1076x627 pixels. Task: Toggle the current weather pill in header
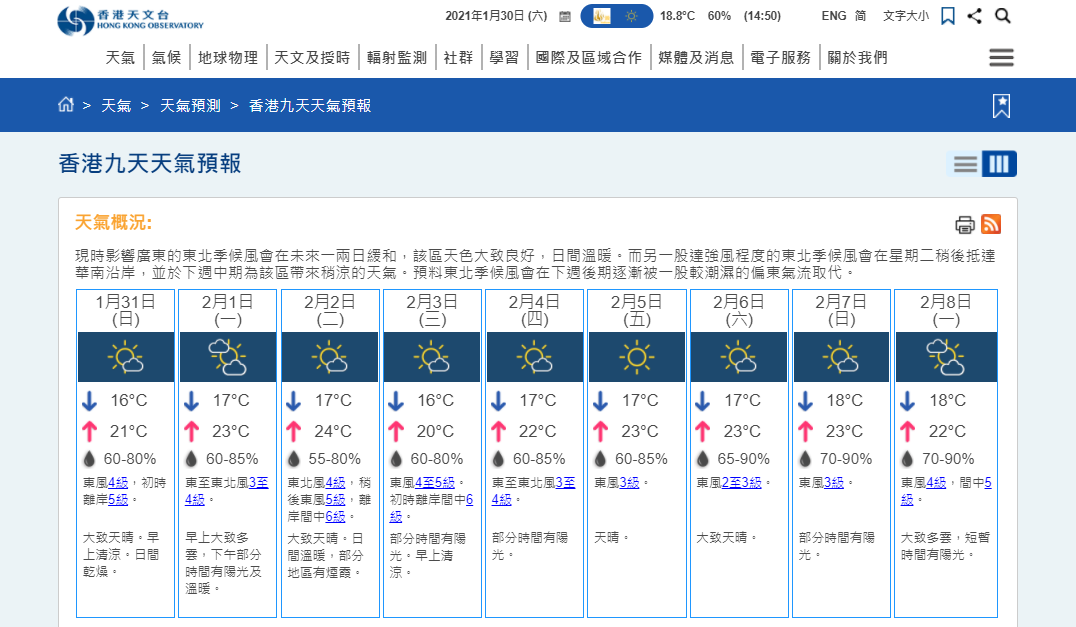pos(616,16)
